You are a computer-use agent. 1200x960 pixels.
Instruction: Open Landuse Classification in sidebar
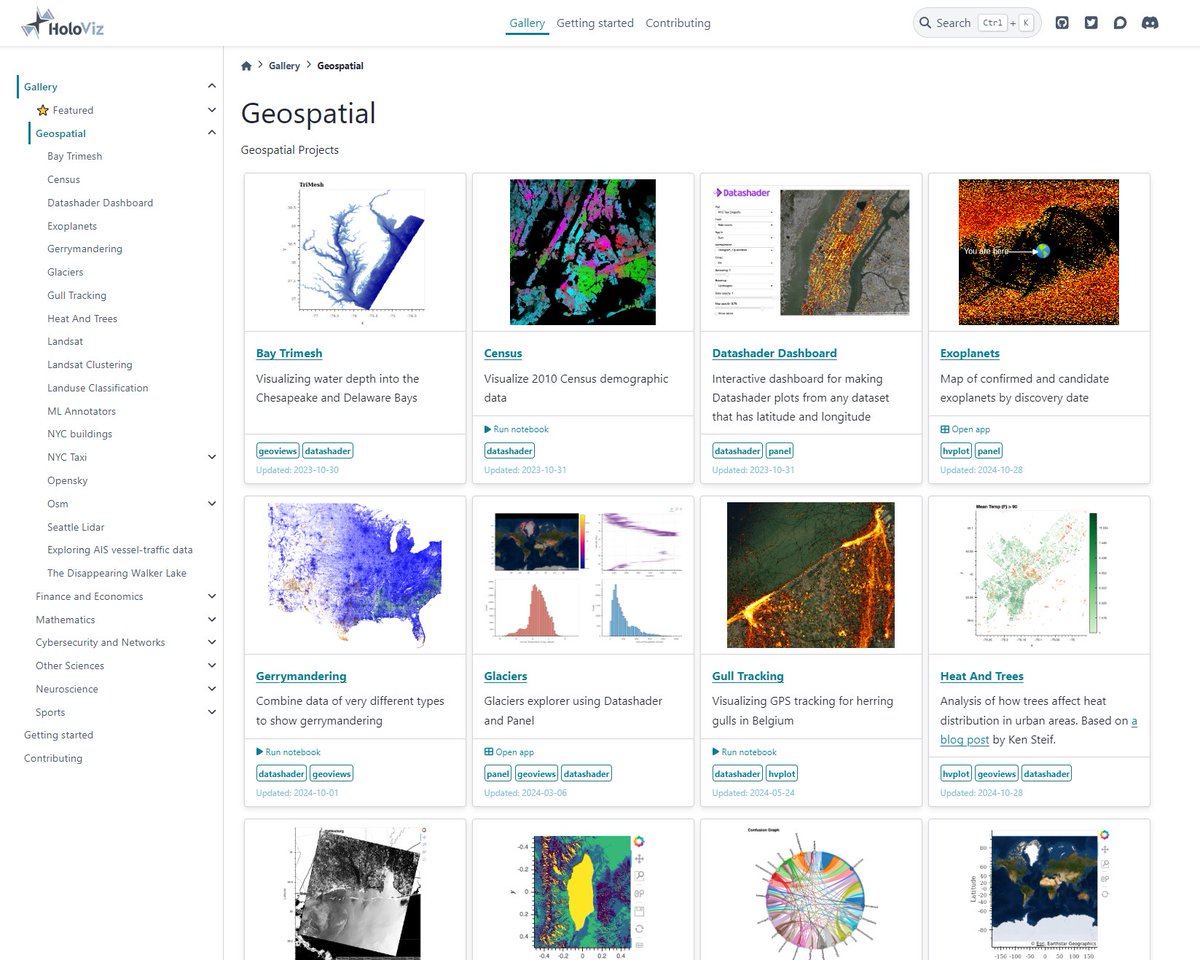point(98,388)
